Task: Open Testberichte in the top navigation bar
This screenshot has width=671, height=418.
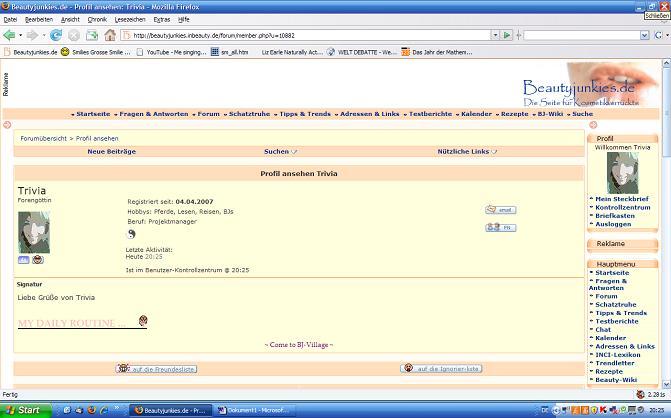Action: (431, 114)
